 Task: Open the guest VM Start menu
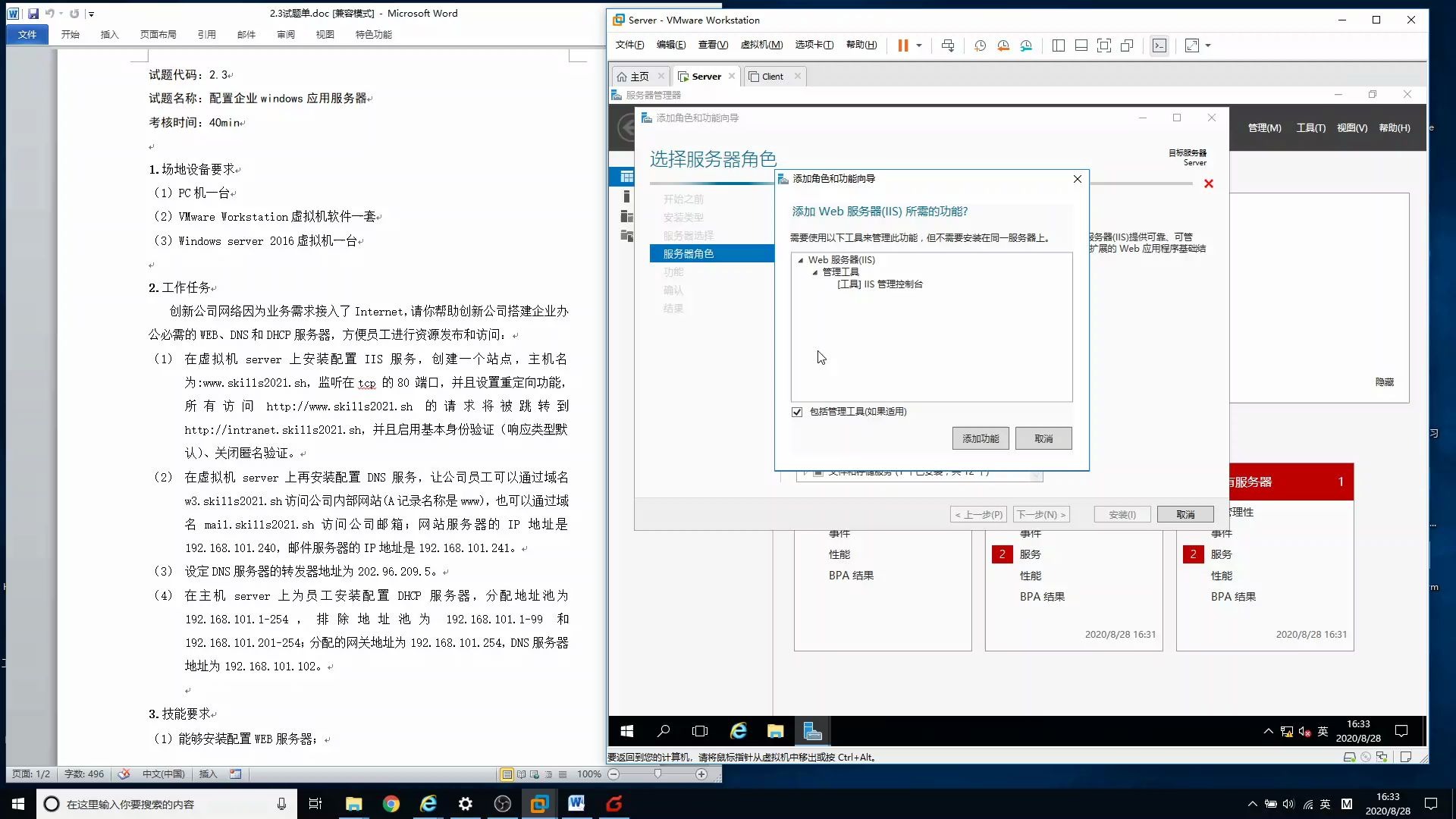626,731
